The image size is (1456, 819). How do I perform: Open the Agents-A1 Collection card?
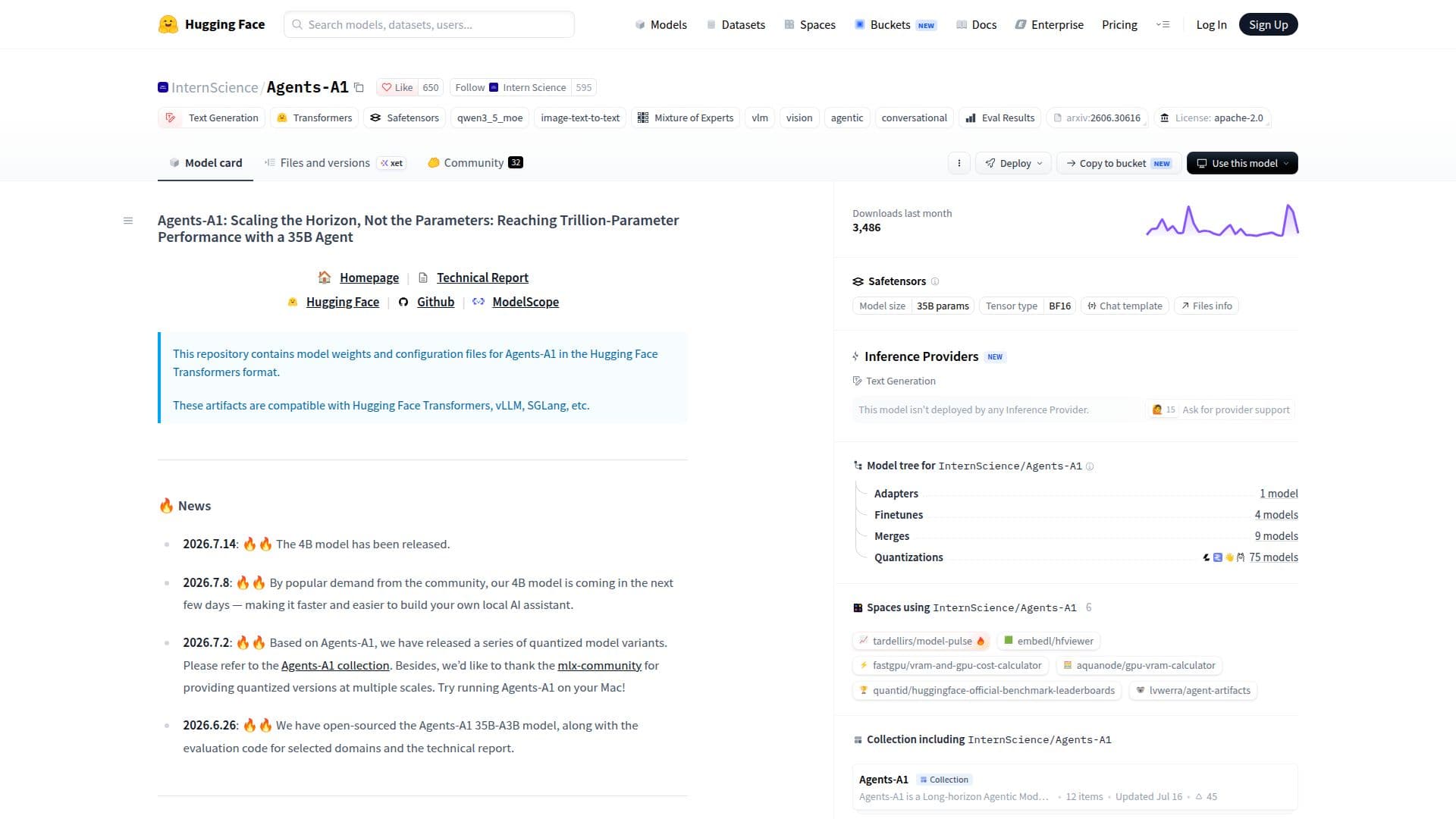pos(1075,787)
